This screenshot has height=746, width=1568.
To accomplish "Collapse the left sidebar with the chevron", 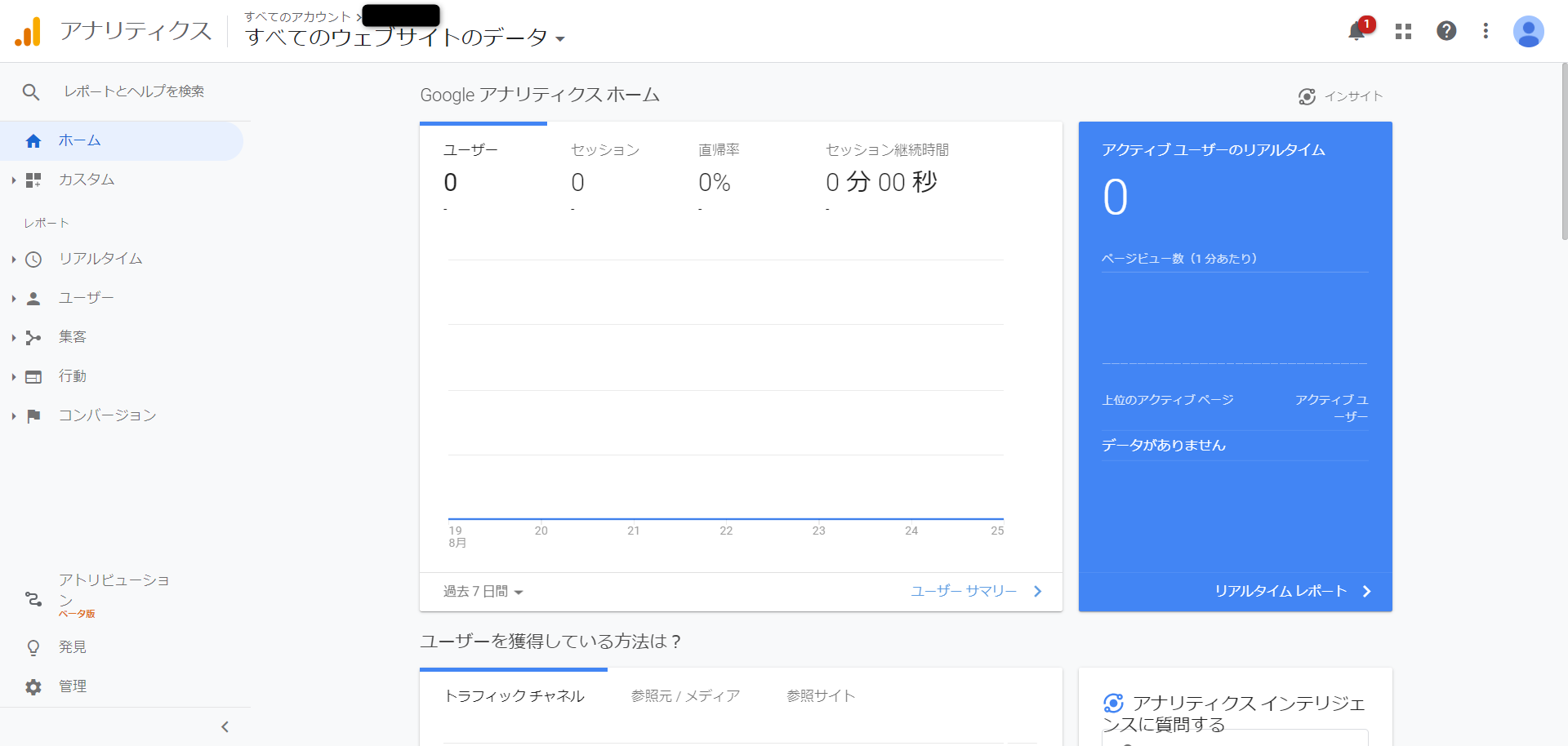I will [225, 726].
